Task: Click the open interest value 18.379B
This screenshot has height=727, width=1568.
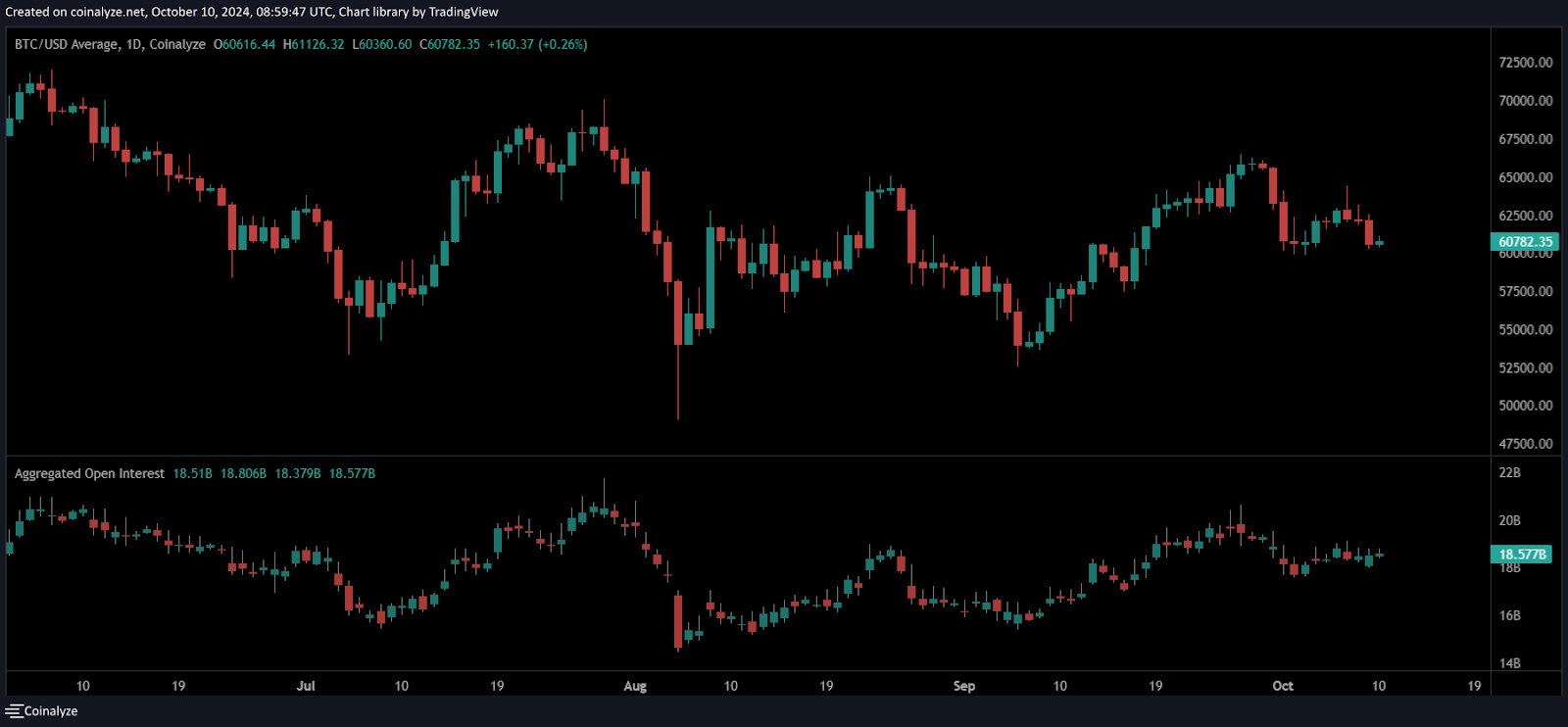Action: pos(298,473)
